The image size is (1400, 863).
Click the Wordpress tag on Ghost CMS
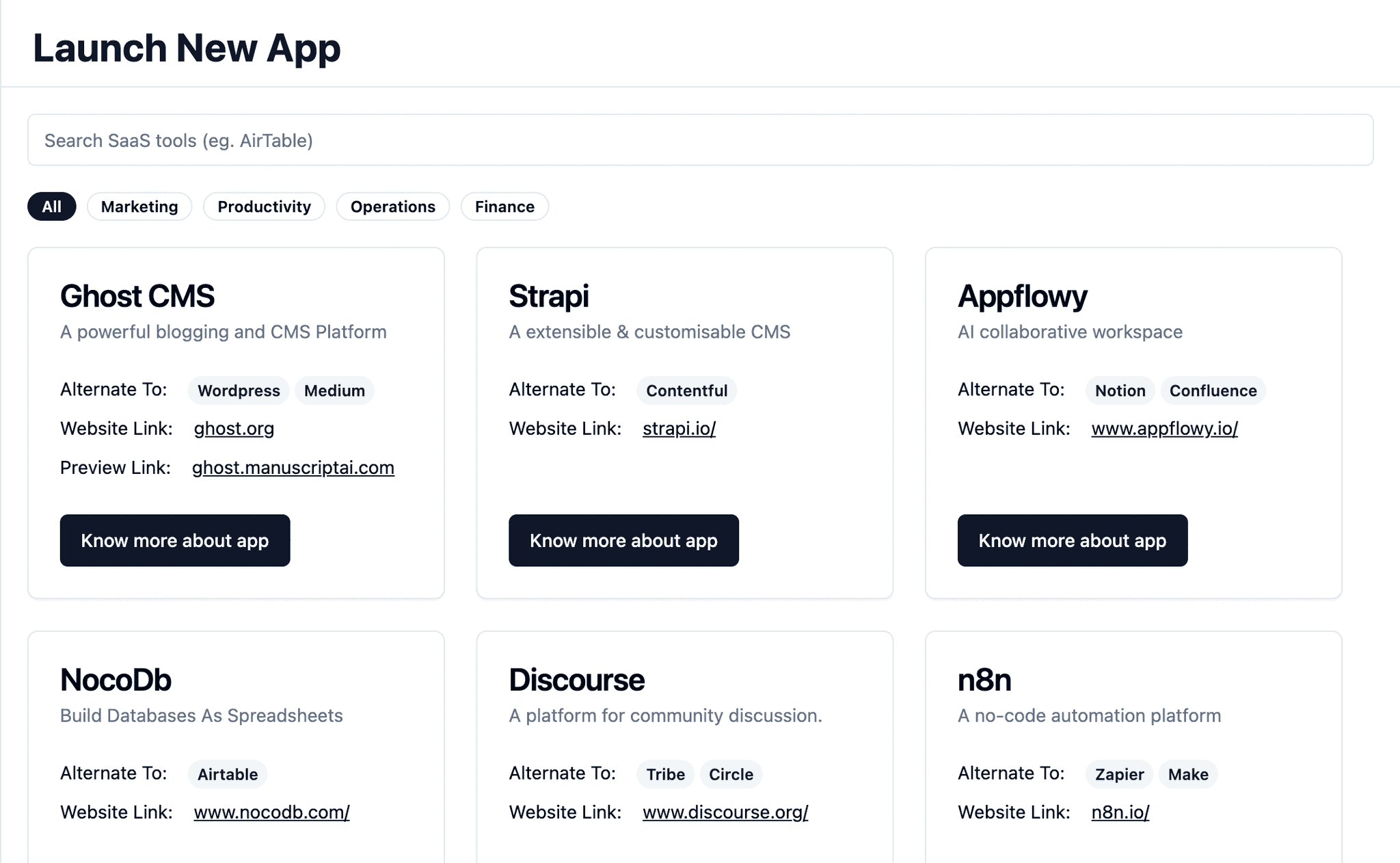pos(238,390)
